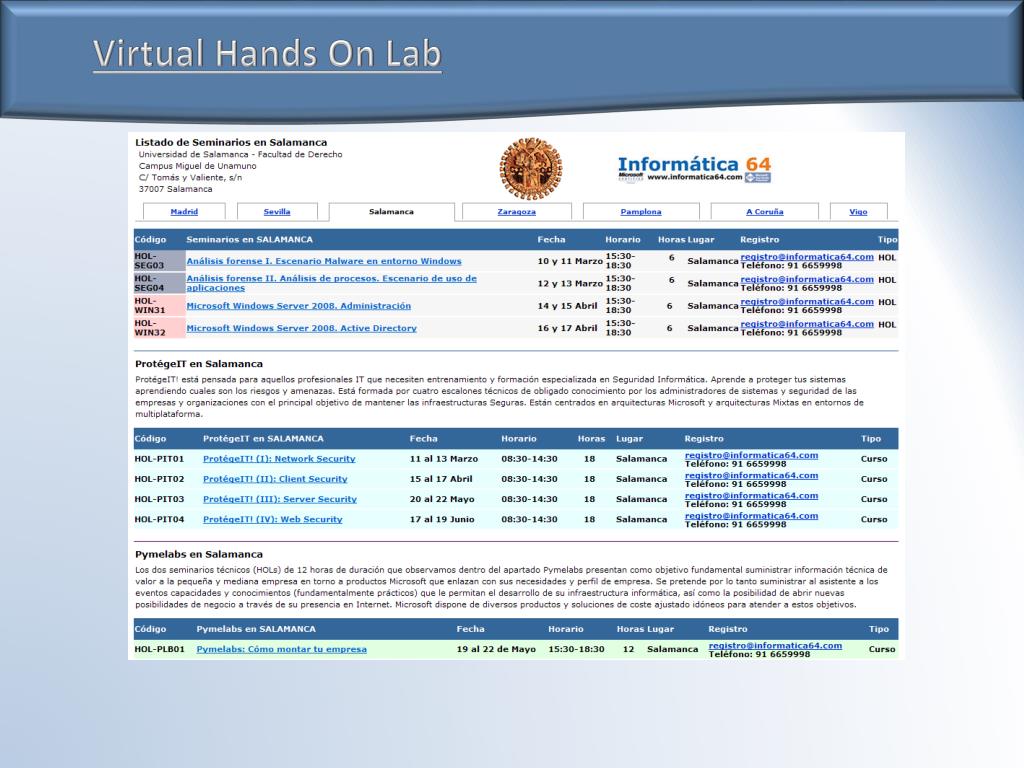Screen dimensions: 1024x768
Task: Click registro email in HOL-PIT03 row
Action: (751, 496)
